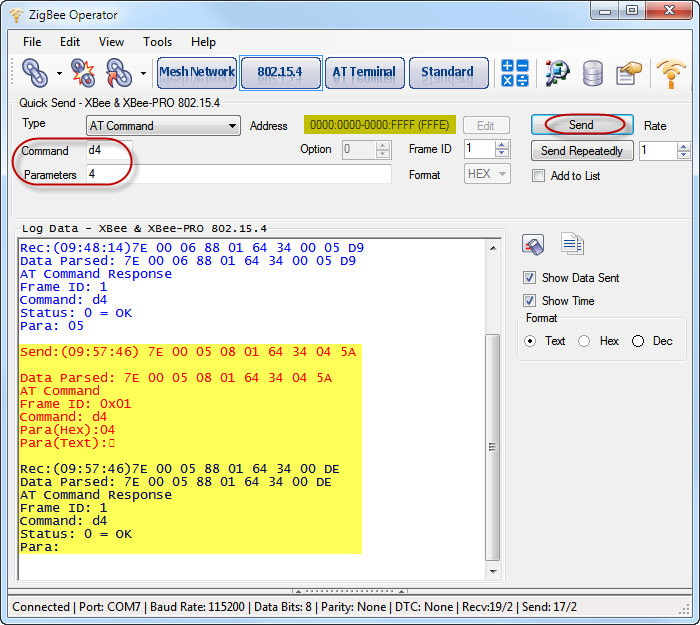
Task: Click the 'Para: 05' log line
Action: click(x=52, y=326)
